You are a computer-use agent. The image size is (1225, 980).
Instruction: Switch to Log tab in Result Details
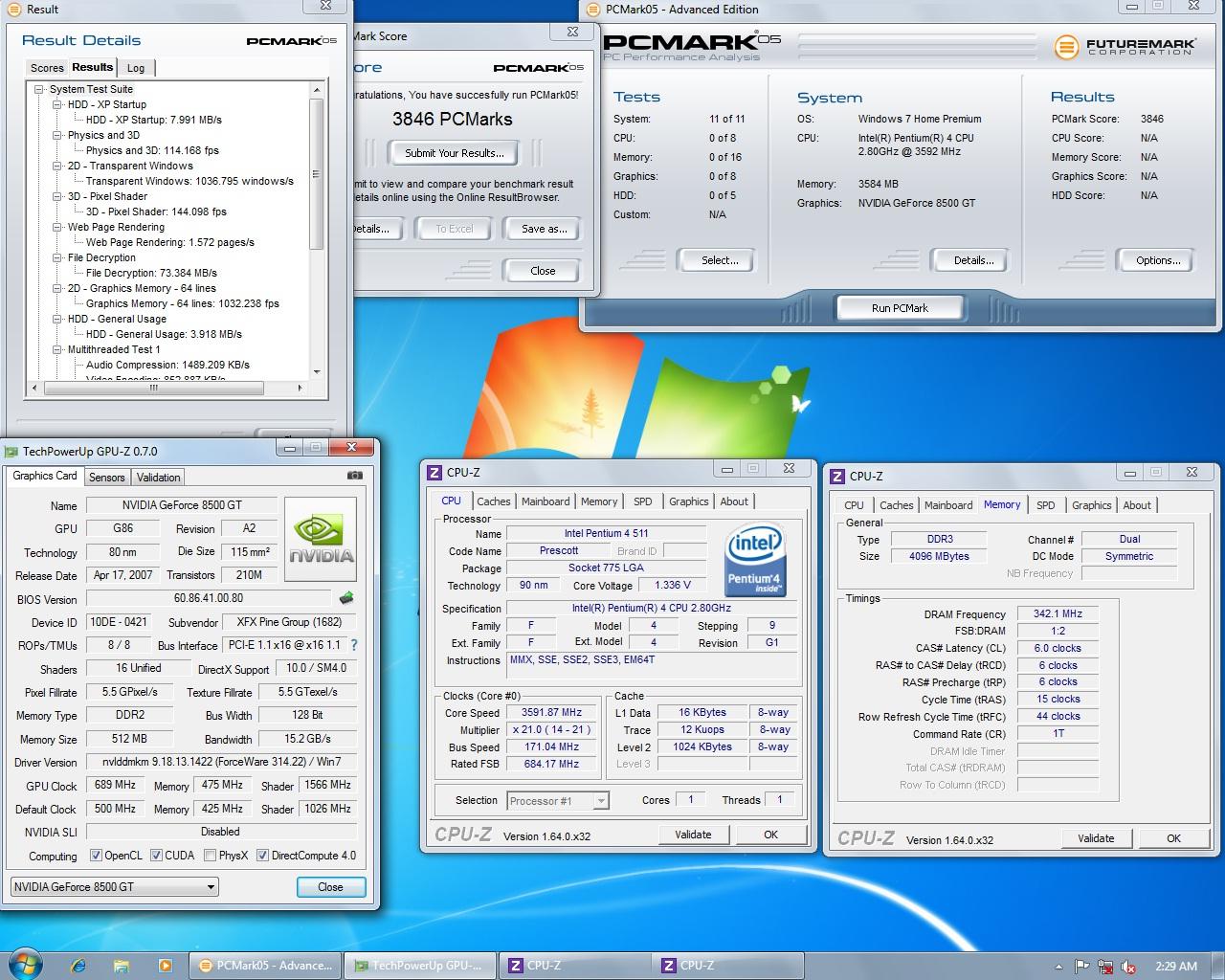coord(136,68)
